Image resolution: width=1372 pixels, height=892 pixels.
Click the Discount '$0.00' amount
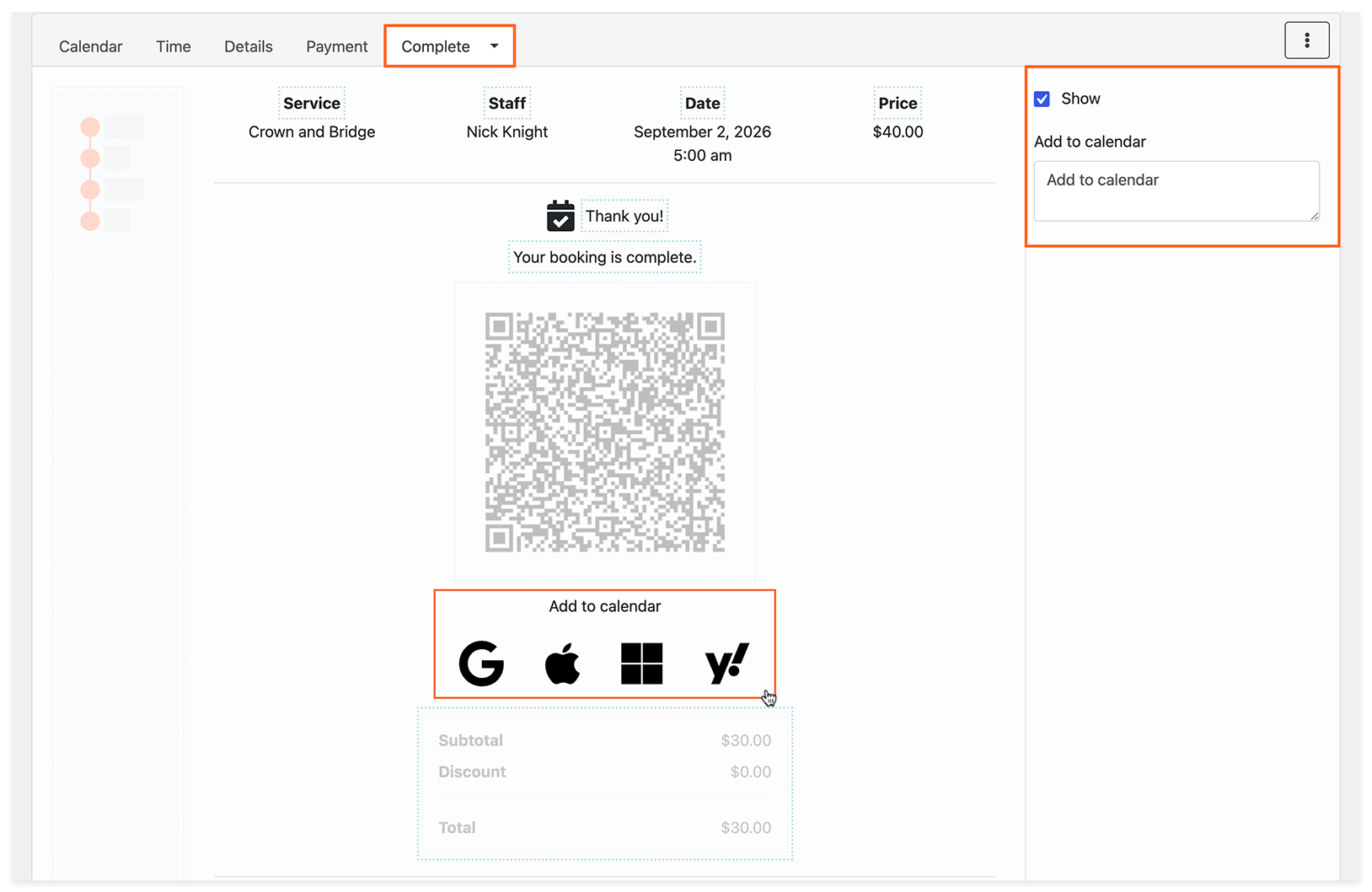pos(751,771)
